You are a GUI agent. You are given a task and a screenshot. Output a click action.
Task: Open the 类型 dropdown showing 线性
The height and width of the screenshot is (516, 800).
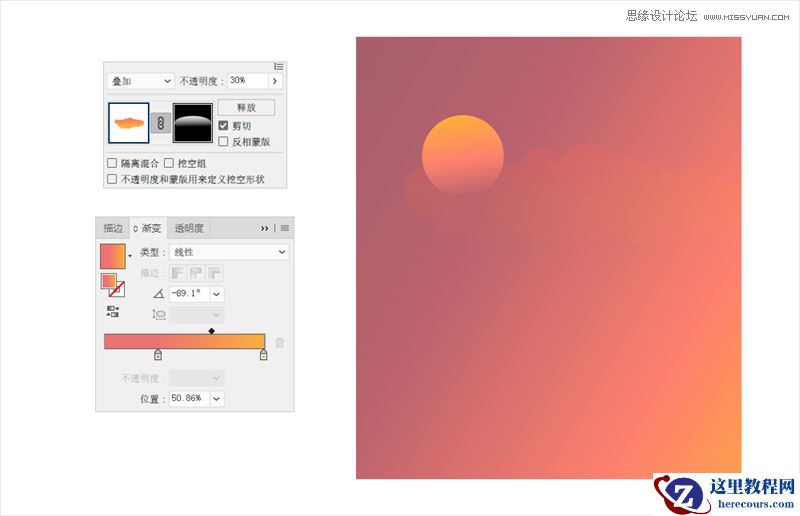[x=229, y=252]
